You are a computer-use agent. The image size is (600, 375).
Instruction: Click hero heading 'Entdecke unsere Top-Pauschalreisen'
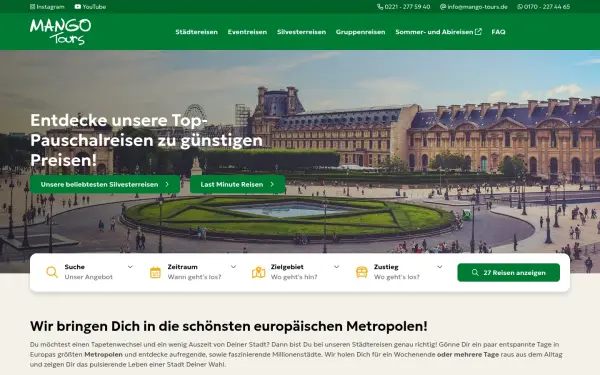click(146, 140)
